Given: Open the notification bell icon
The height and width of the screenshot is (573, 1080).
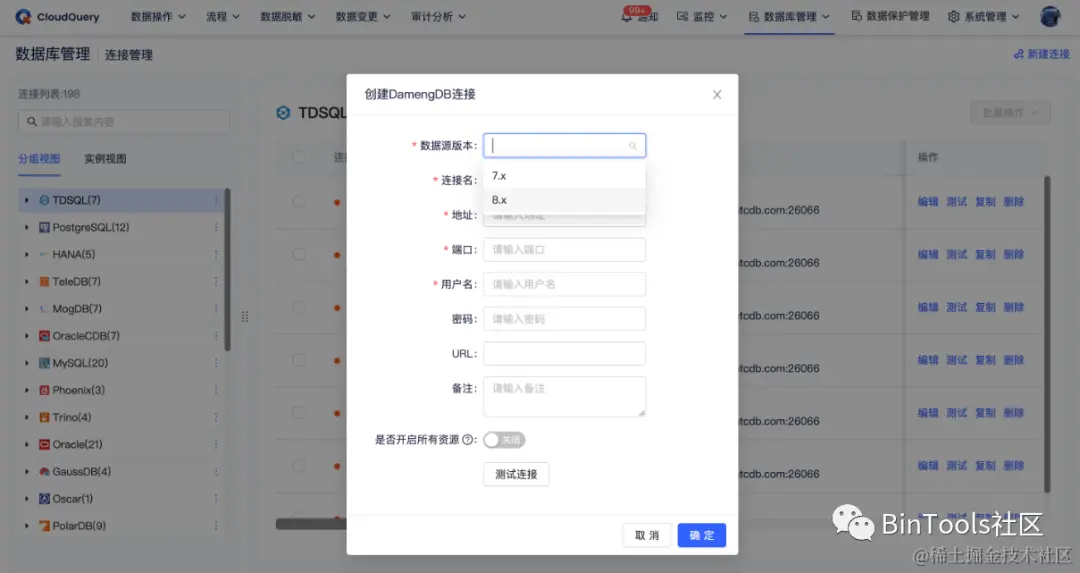Looking at the screenshot, I should (626, 17).
